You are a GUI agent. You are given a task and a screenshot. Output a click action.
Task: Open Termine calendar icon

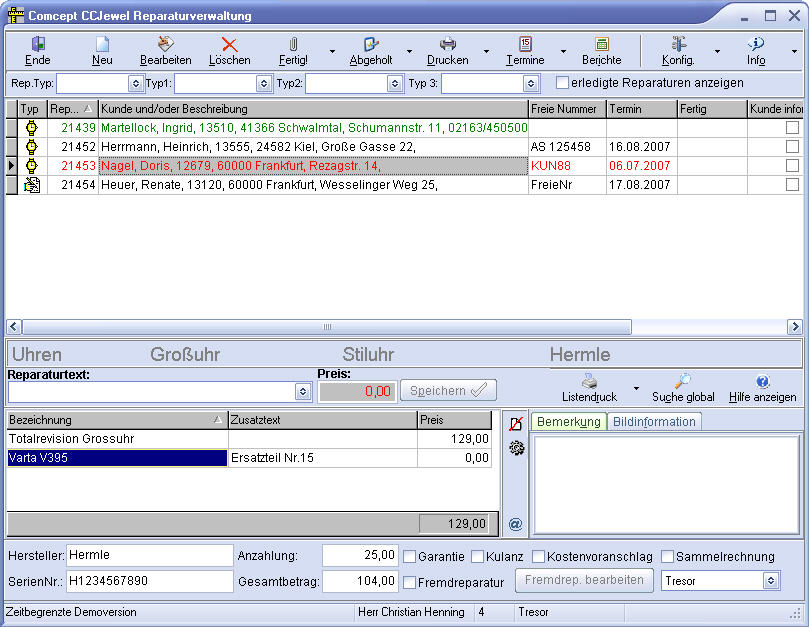point(525,45)
